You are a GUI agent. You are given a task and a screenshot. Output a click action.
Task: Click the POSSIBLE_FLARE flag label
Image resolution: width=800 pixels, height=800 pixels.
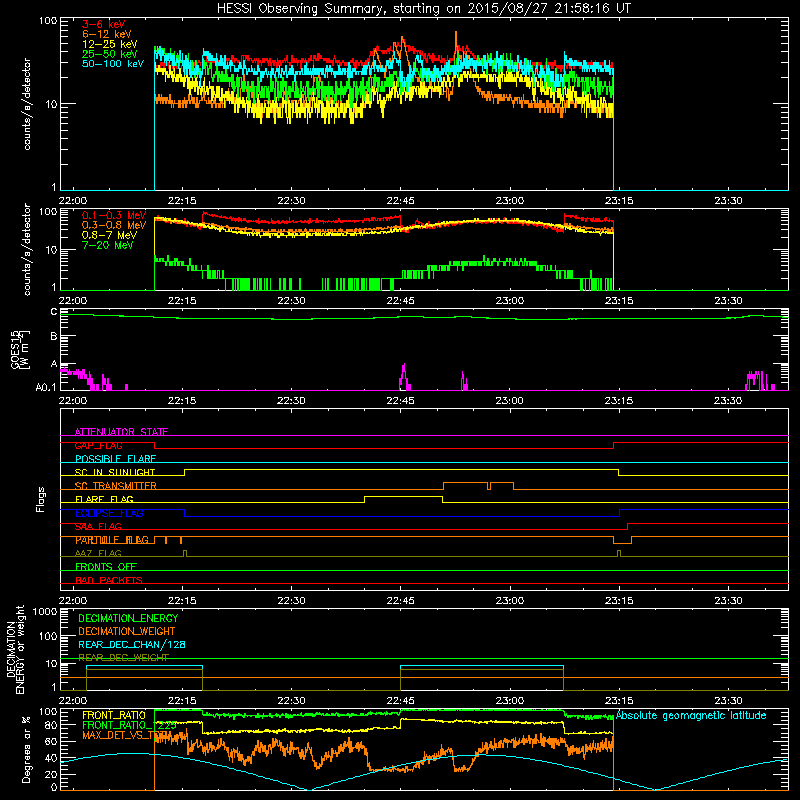(115, 459)
